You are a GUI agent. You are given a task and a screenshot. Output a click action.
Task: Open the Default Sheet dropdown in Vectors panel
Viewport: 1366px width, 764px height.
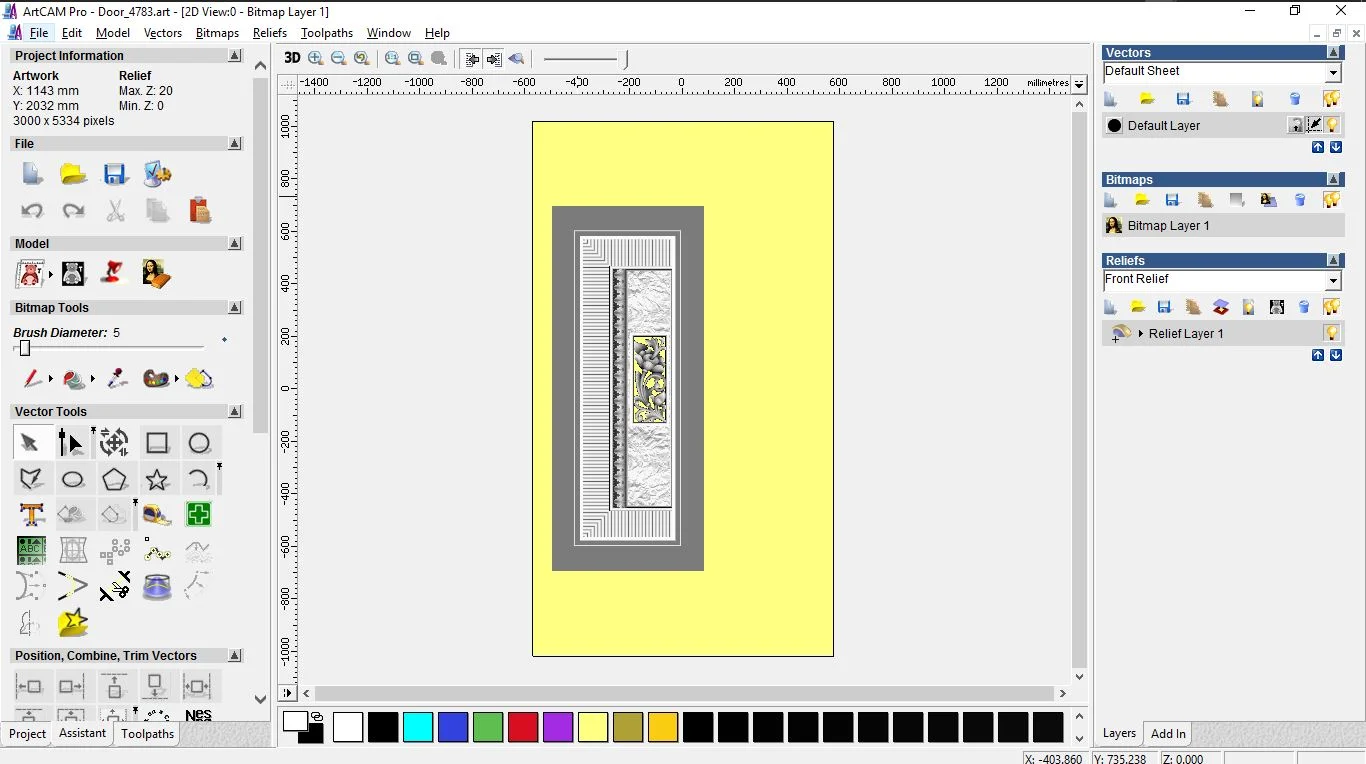click(x=1334, y=71)
